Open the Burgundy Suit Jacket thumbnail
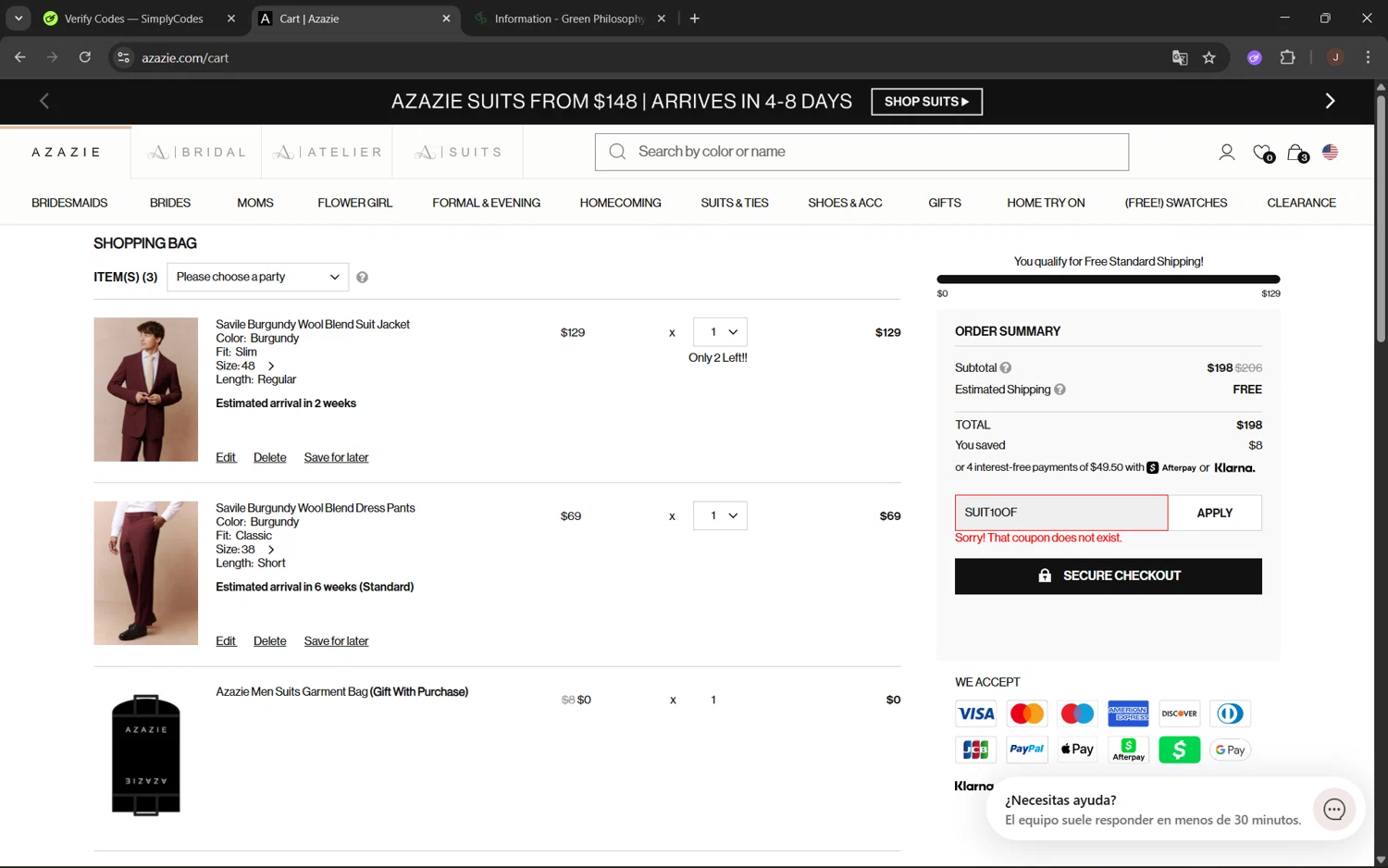Viewport: 1388px width, 868px height. tap(145, 390)
